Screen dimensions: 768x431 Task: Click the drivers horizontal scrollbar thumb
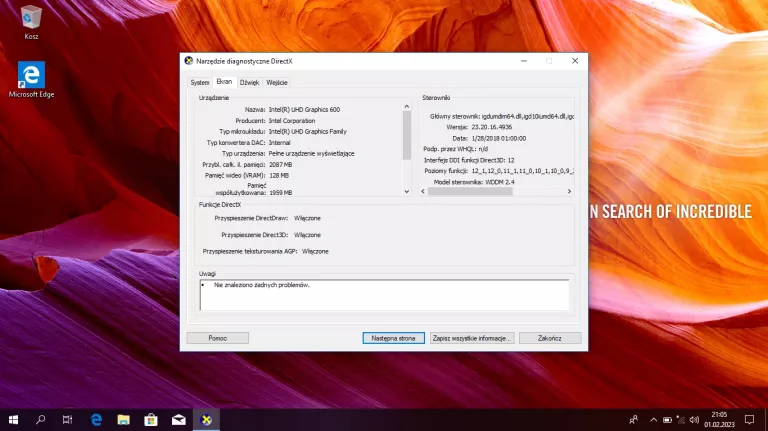point(470,192)
